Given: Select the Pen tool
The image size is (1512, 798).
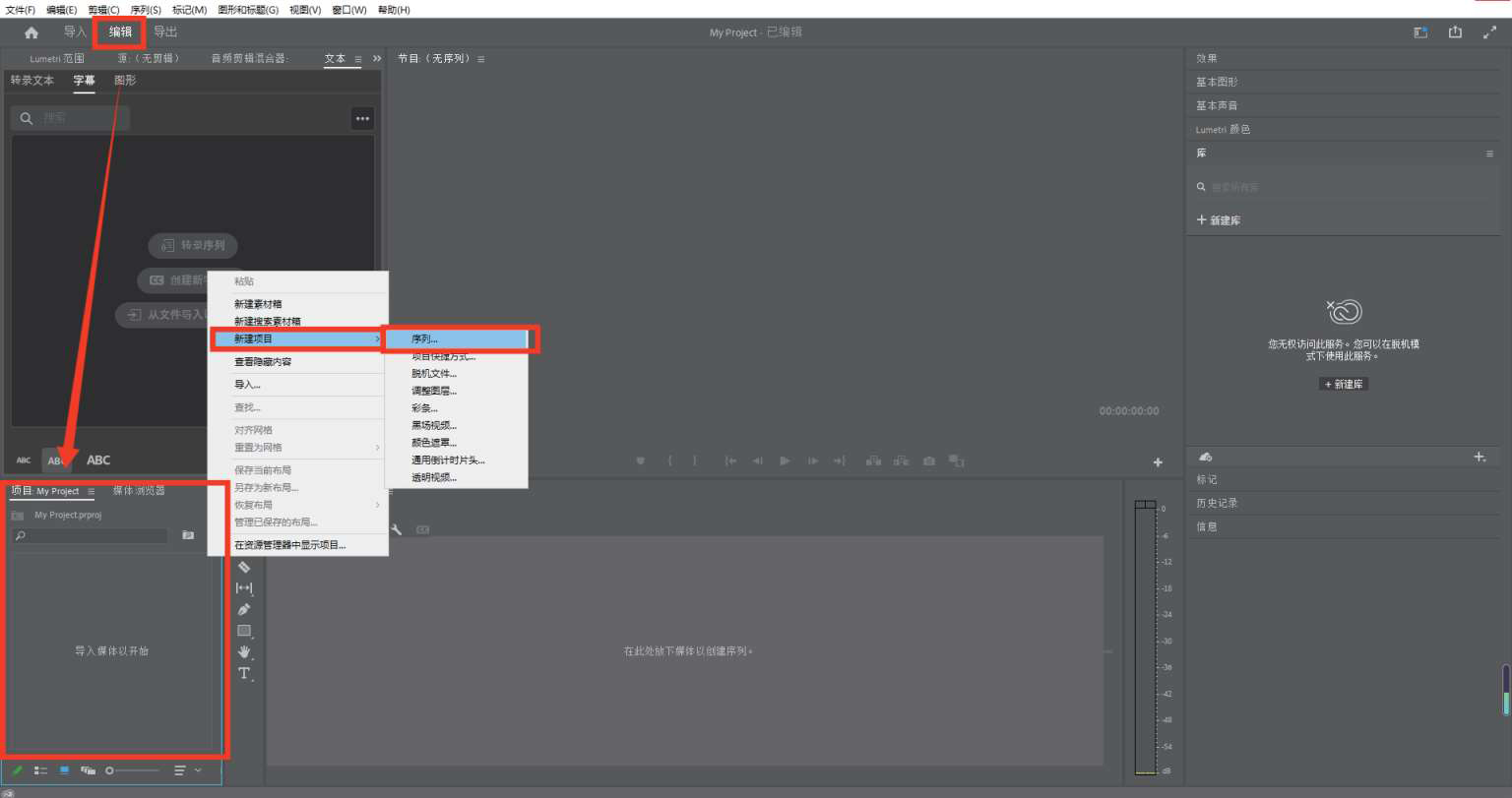Looking at the screenshot, I should 244,610.
